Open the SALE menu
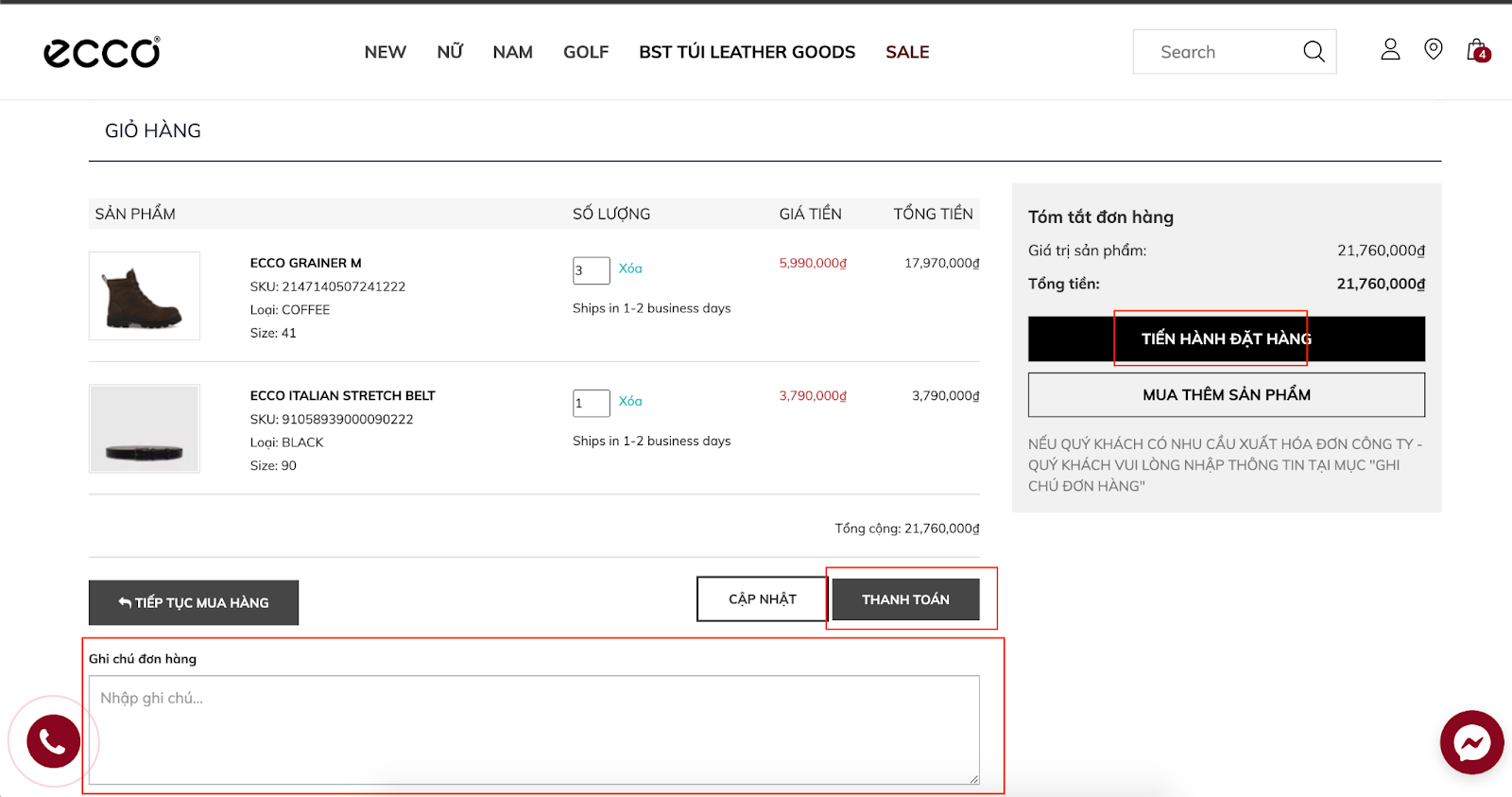This screenshot has height=797, width=1512. [x=907, y=52]
